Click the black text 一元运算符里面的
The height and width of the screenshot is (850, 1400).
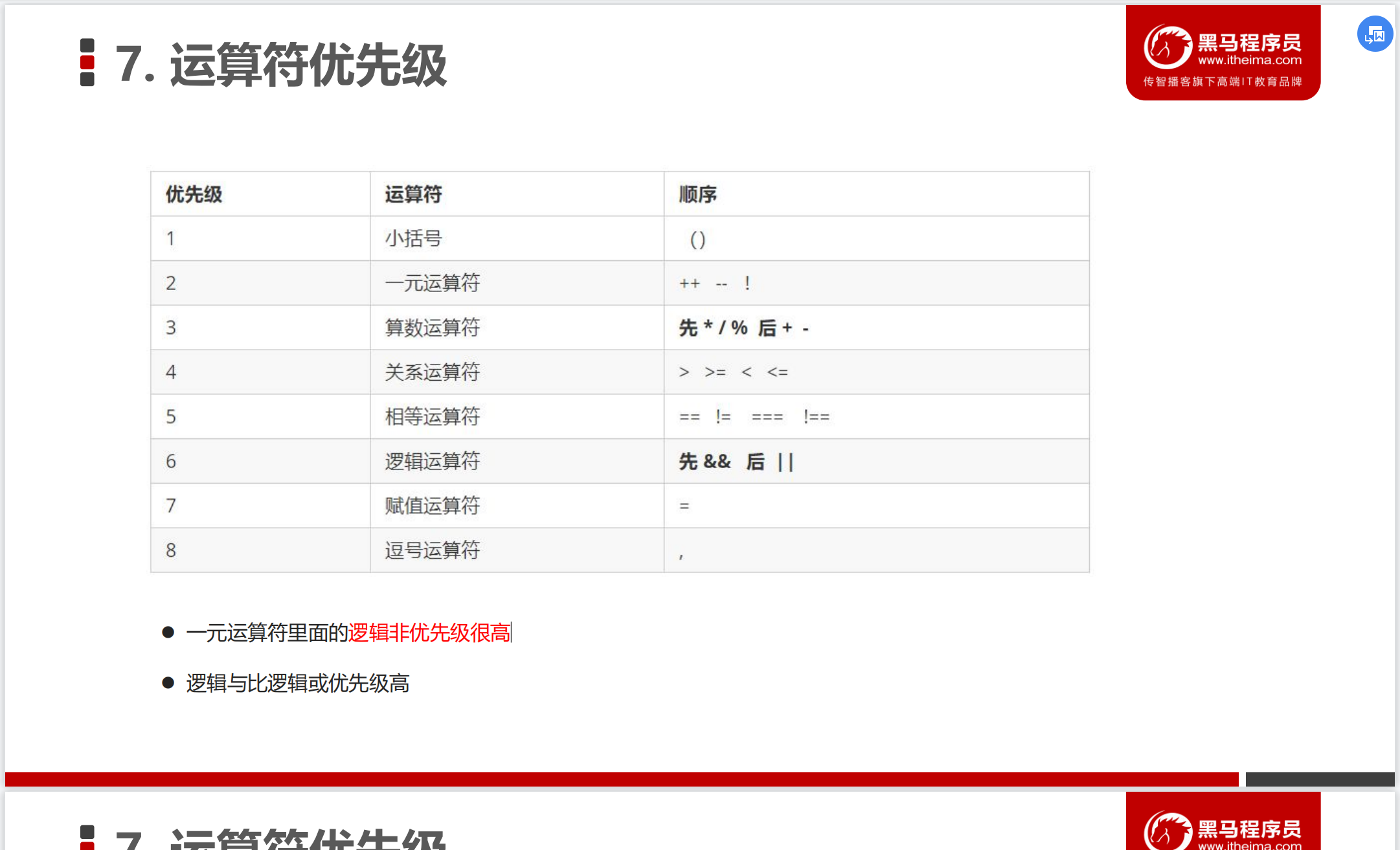point(267,632)
